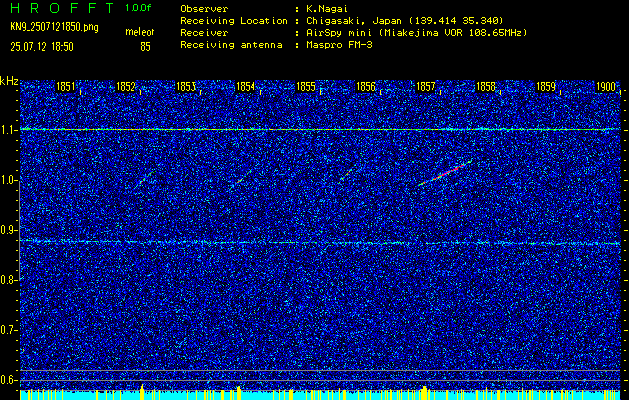The image size is (629, 400).
Task: Click the 1859 time marker
Action: point(546,87)
